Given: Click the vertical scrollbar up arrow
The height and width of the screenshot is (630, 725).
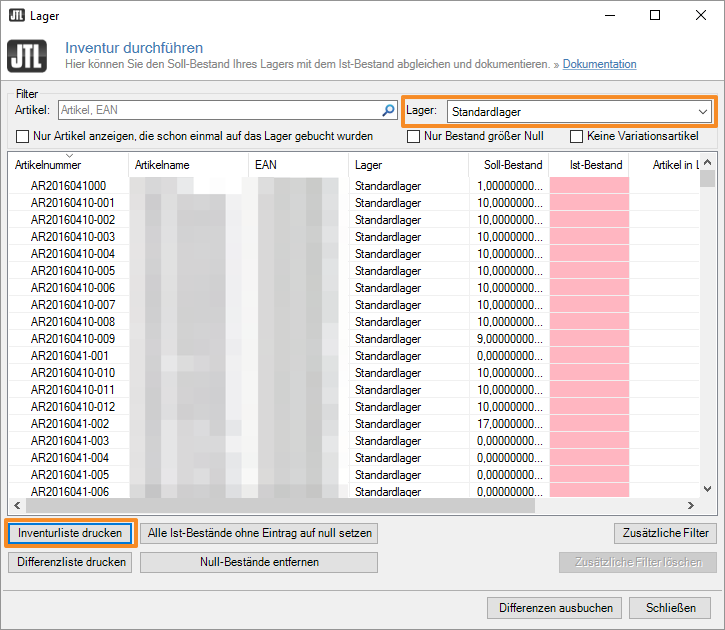Looking at the screenshot, I should click(x=707, y=162).
